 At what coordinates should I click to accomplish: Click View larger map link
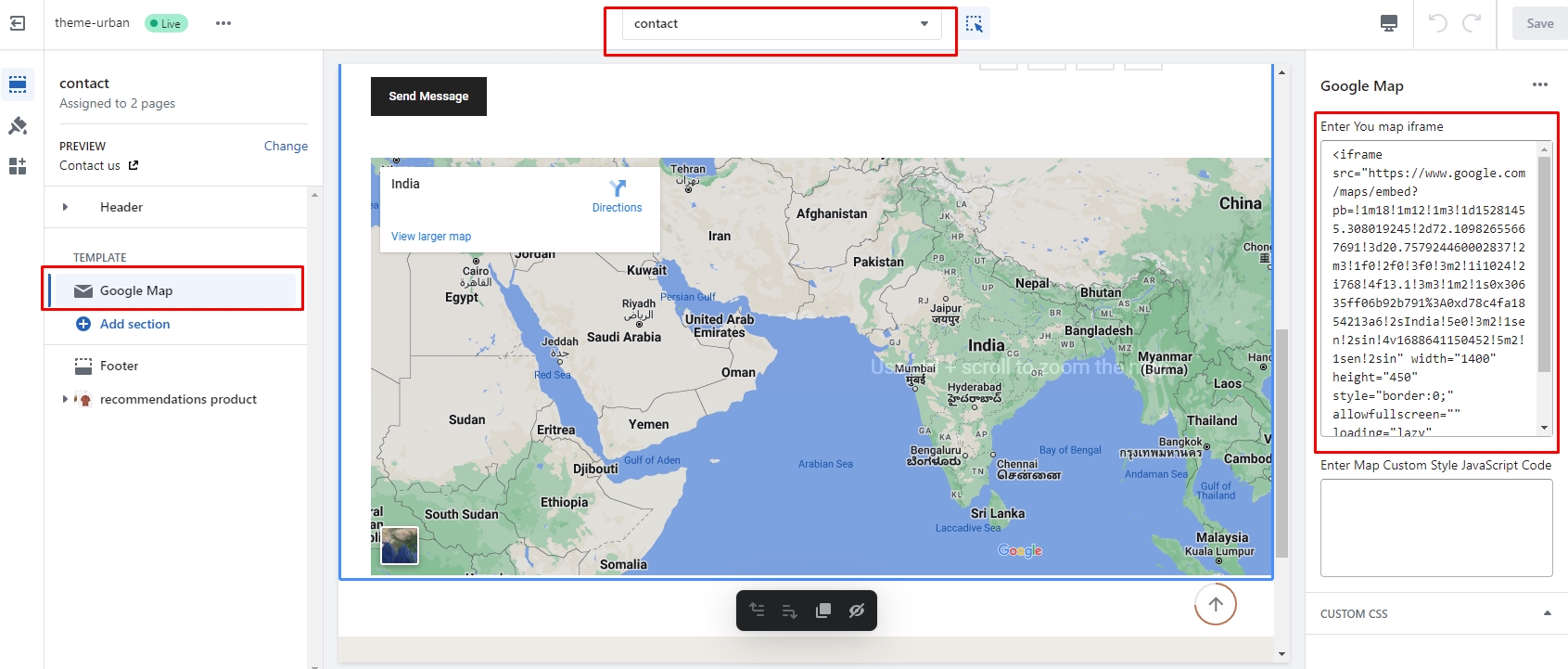click(x=431, y=237)
